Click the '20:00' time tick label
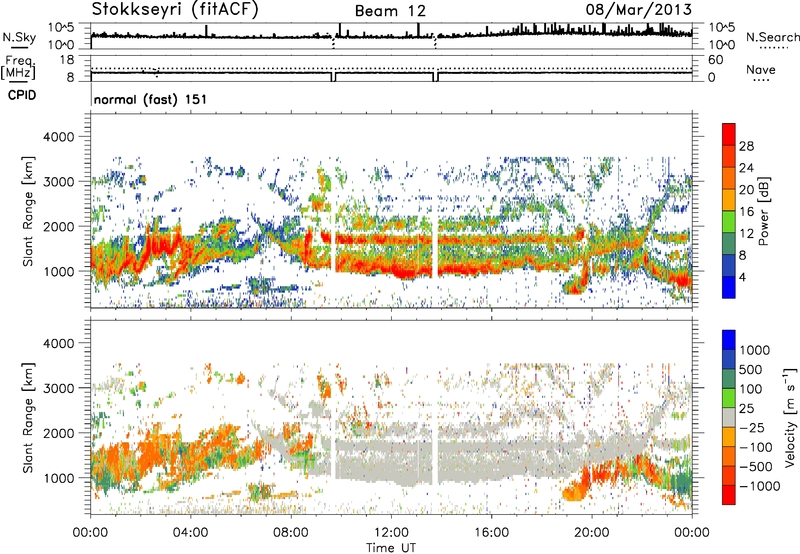 pyautogui.click(x=591, y=533)
